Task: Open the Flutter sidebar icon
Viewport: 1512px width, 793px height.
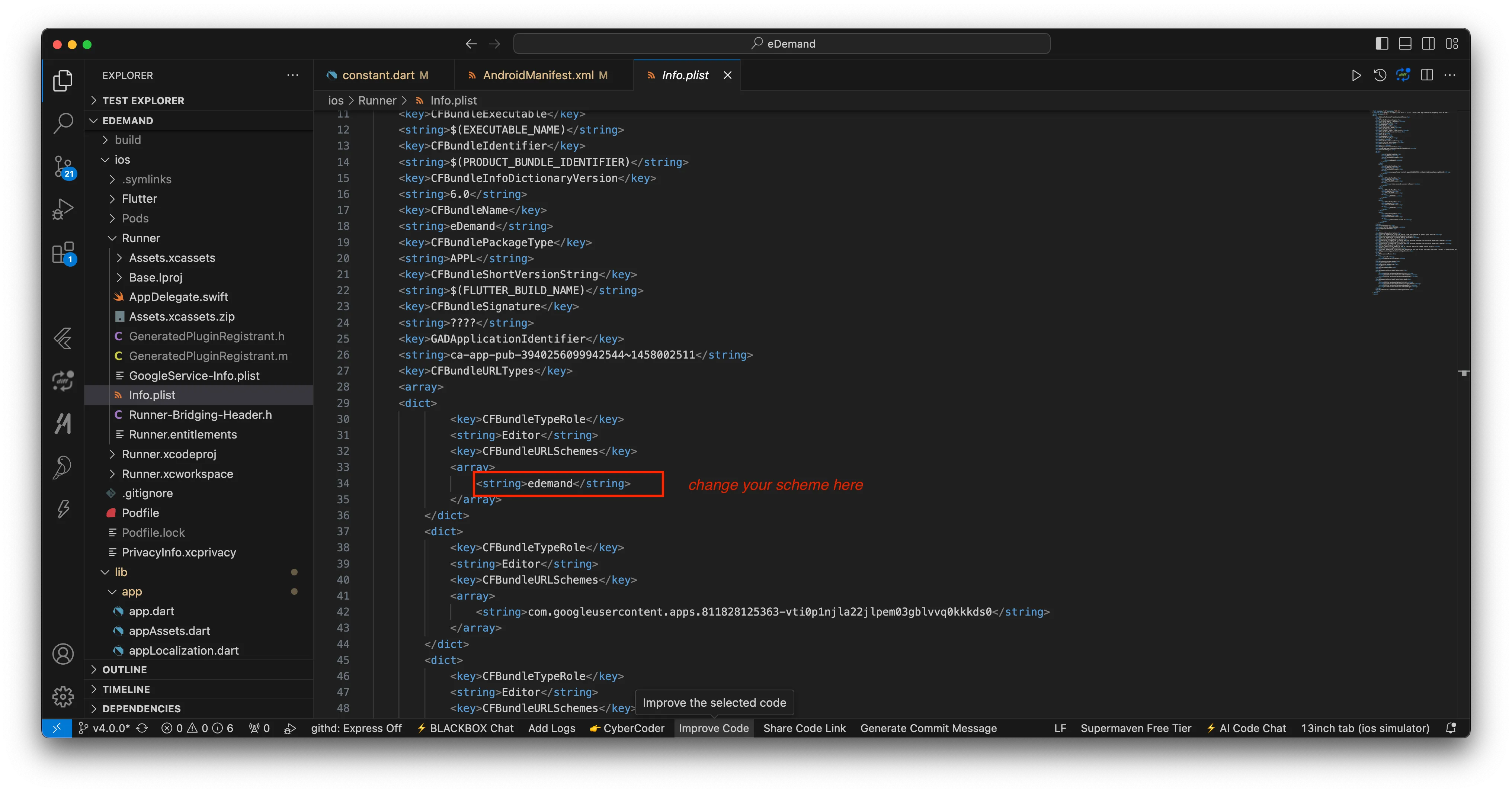Action: tap(63, 338)
